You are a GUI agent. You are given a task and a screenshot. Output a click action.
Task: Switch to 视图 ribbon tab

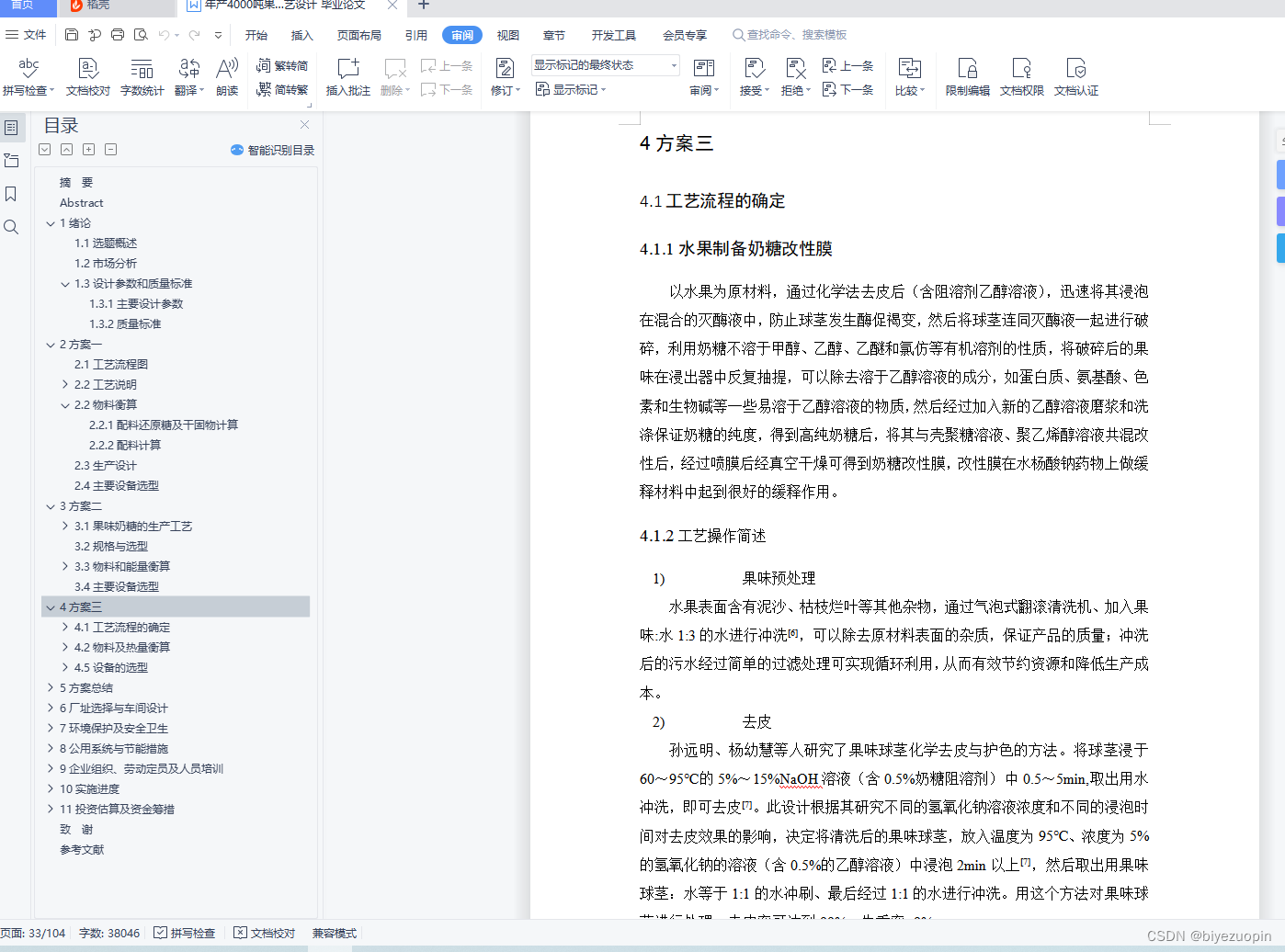[x=508, y=35]
